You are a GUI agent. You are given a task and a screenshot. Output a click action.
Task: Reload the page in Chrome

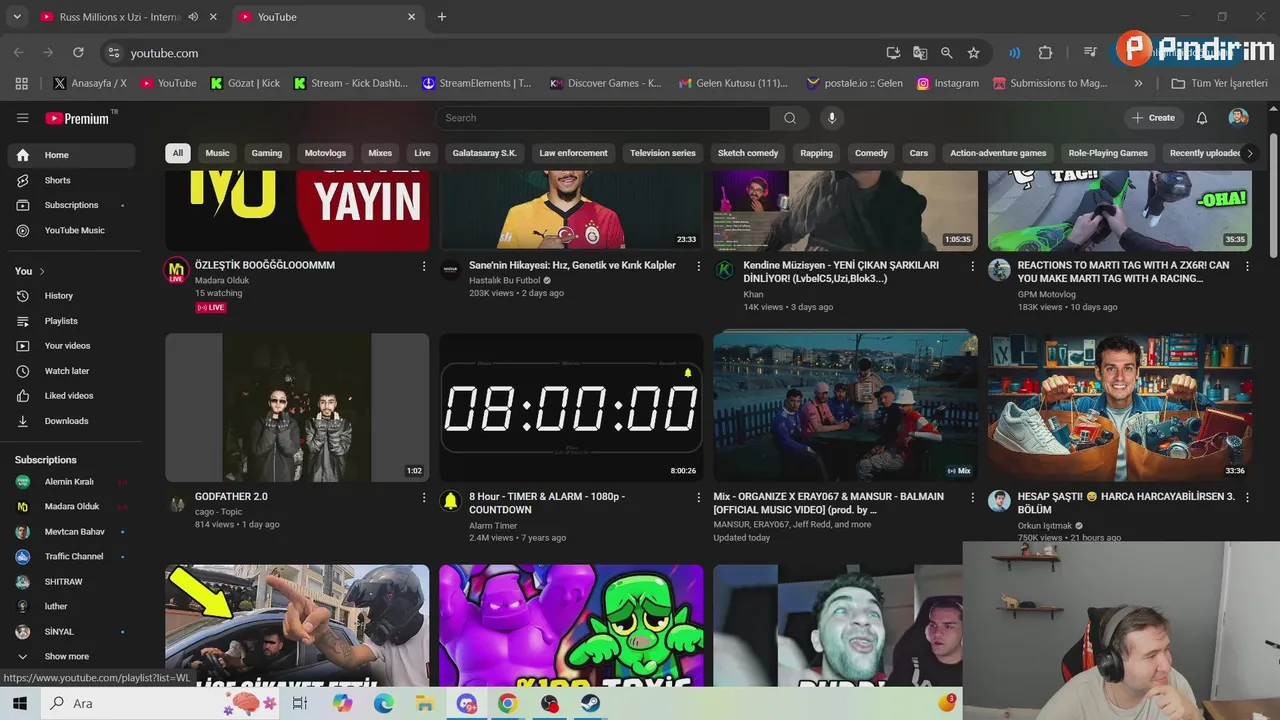[78, 52]
